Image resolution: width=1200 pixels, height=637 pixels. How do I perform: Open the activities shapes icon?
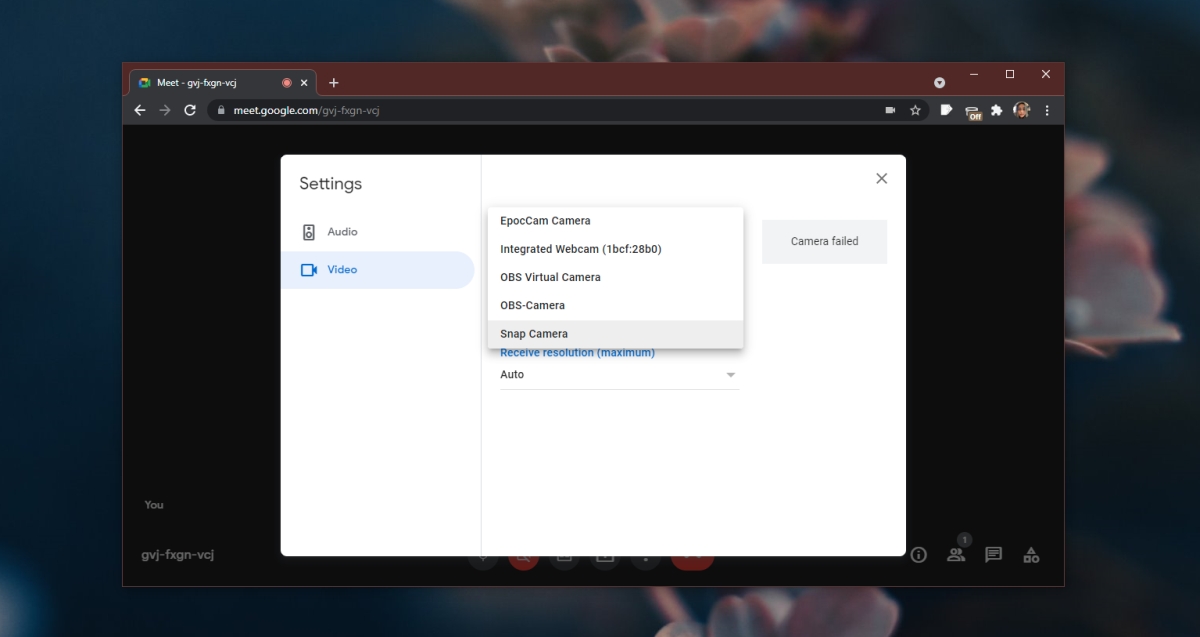(x=1031, y=554)
